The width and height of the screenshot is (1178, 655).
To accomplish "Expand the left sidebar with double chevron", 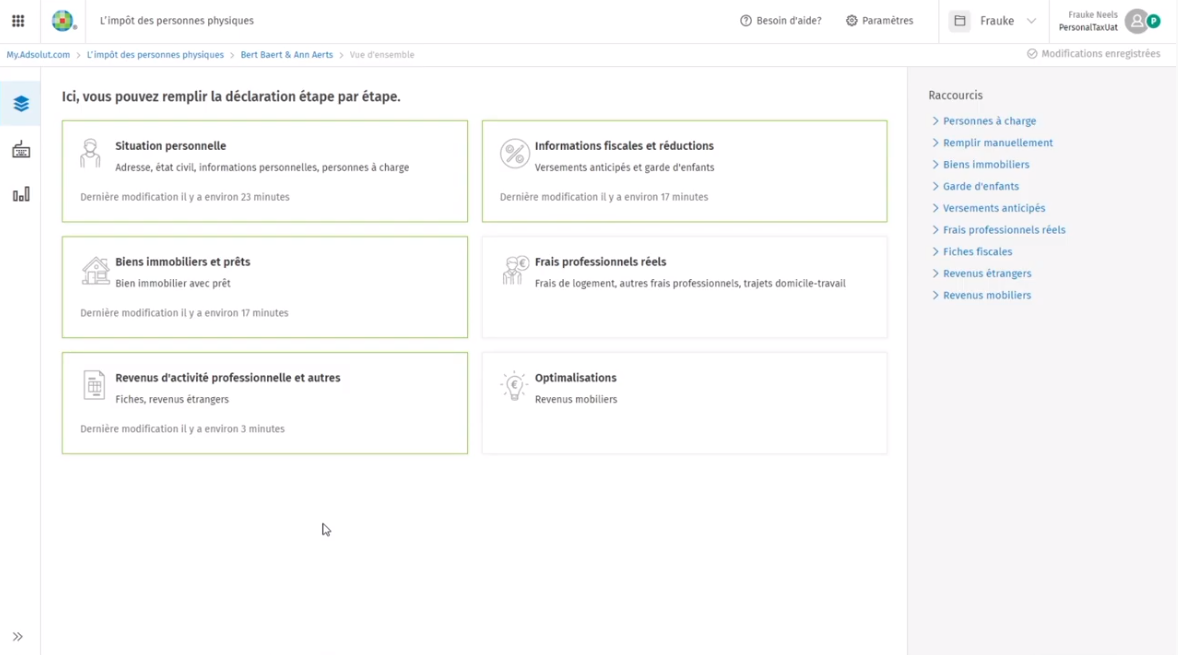I will tap(18, 637).
